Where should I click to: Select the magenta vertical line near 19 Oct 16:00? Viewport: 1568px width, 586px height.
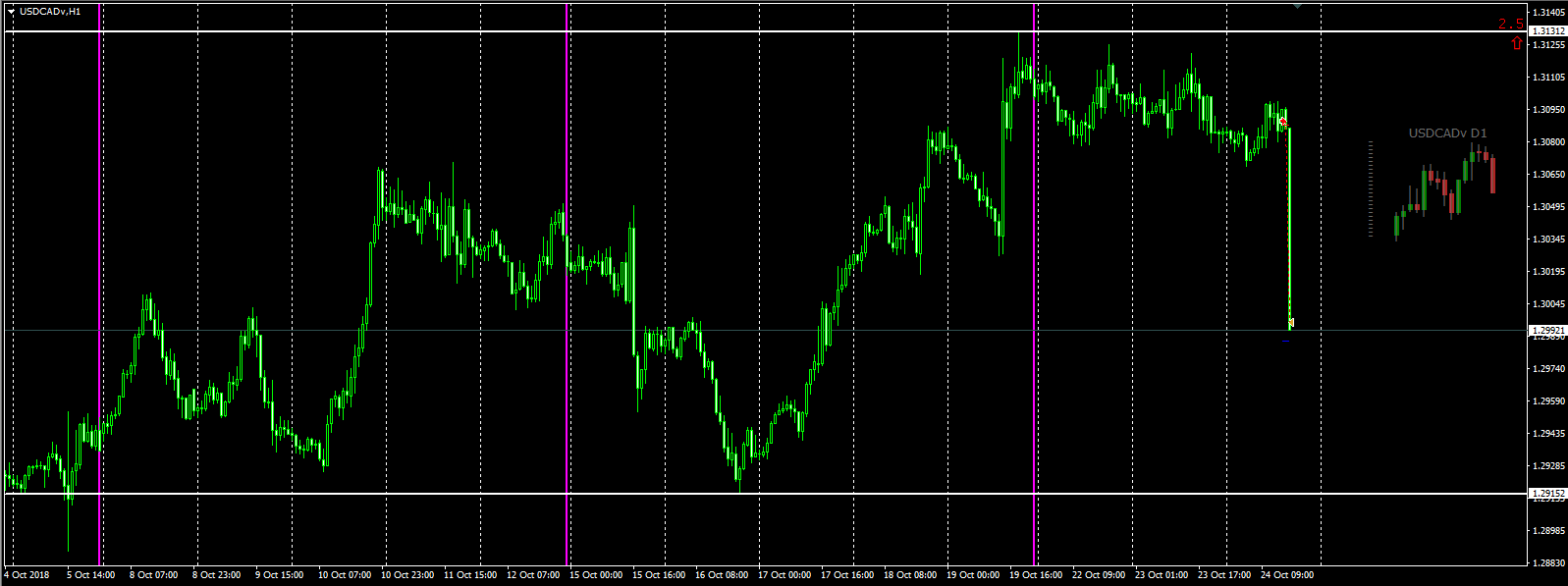(1034, 283)
